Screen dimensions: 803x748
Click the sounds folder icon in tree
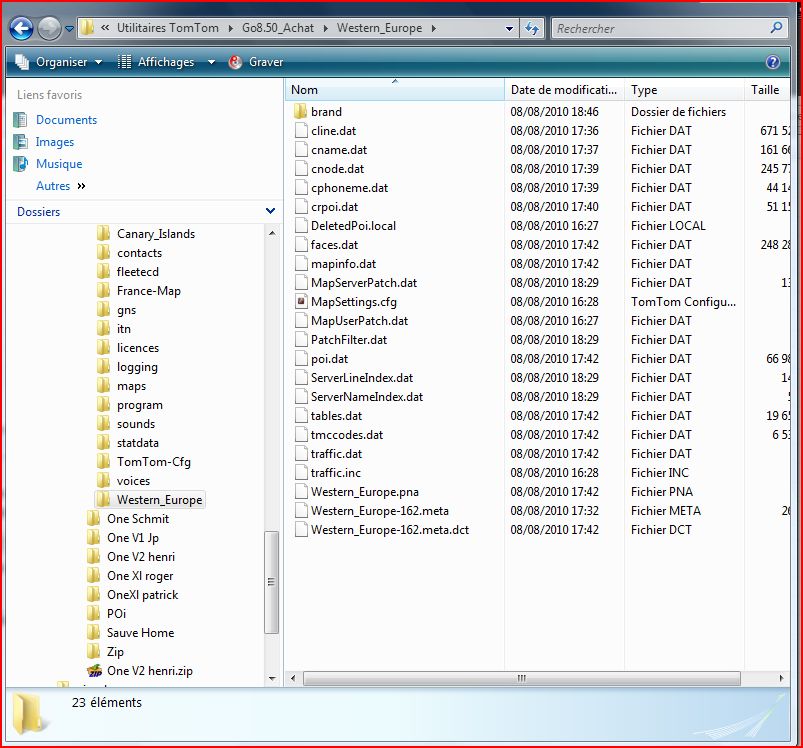tap(103, 423)
